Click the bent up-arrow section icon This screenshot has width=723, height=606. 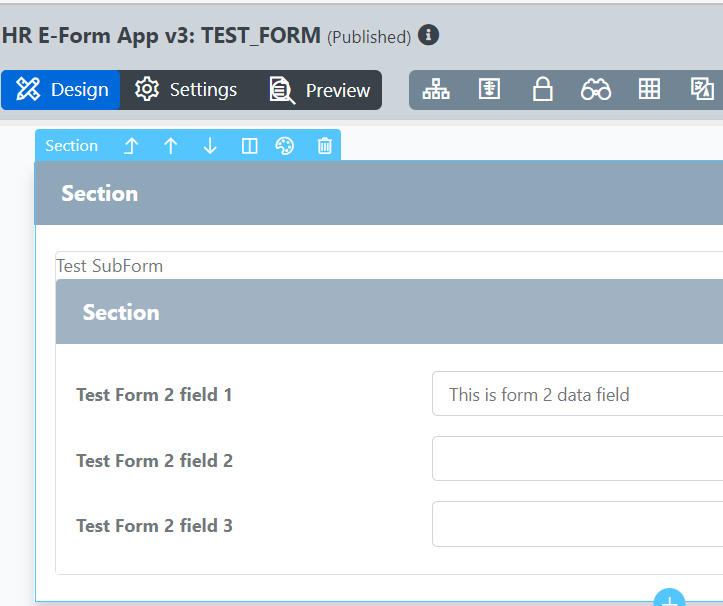[x=131, y=146]
